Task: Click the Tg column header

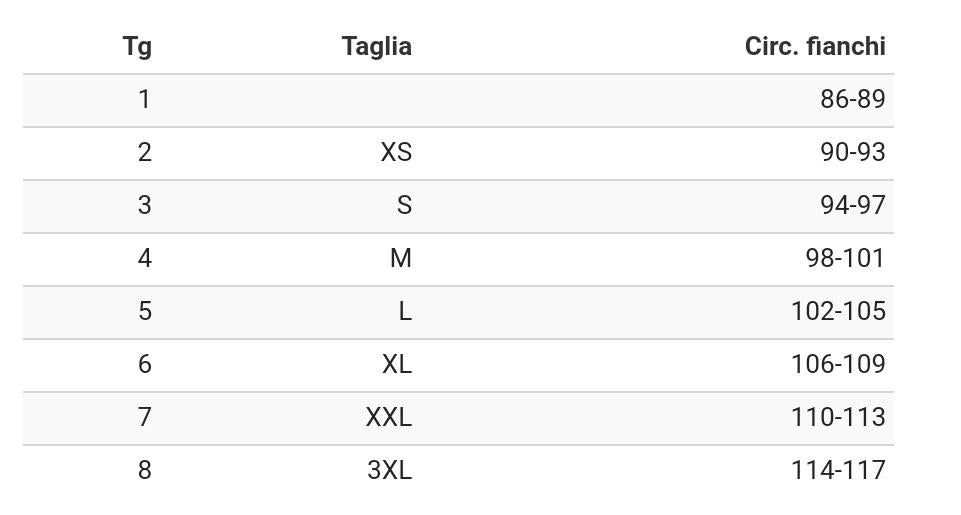Action: 137,46
